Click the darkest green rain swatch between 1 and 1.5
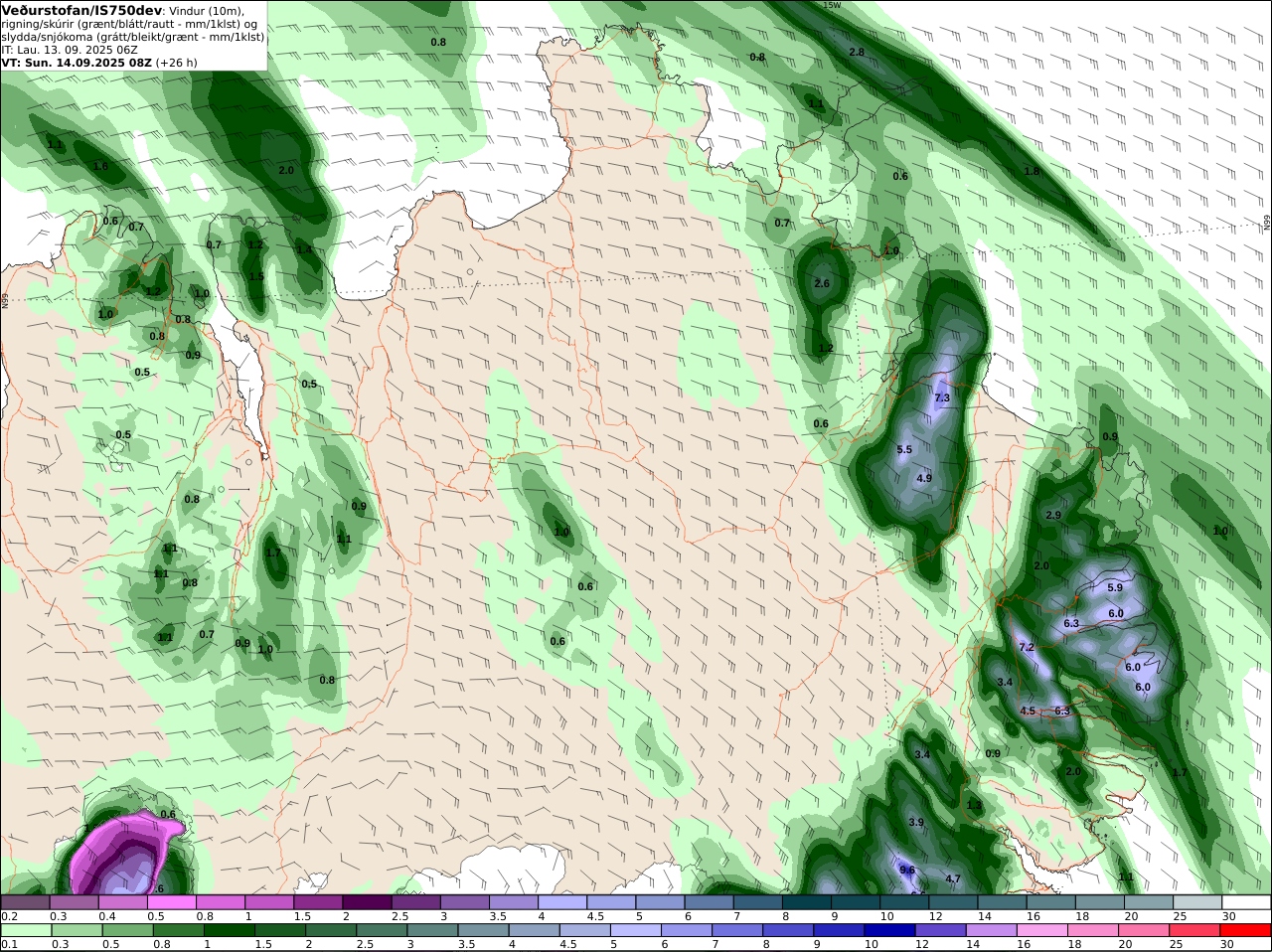This screenshot has height=952, width=1272. pyautogui.click(x=229, y=930)
